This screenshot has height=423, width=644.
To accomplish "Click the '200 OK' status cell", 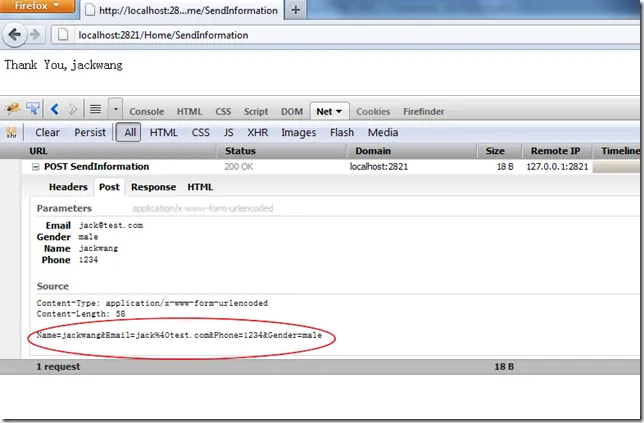I will pos(239,167).
